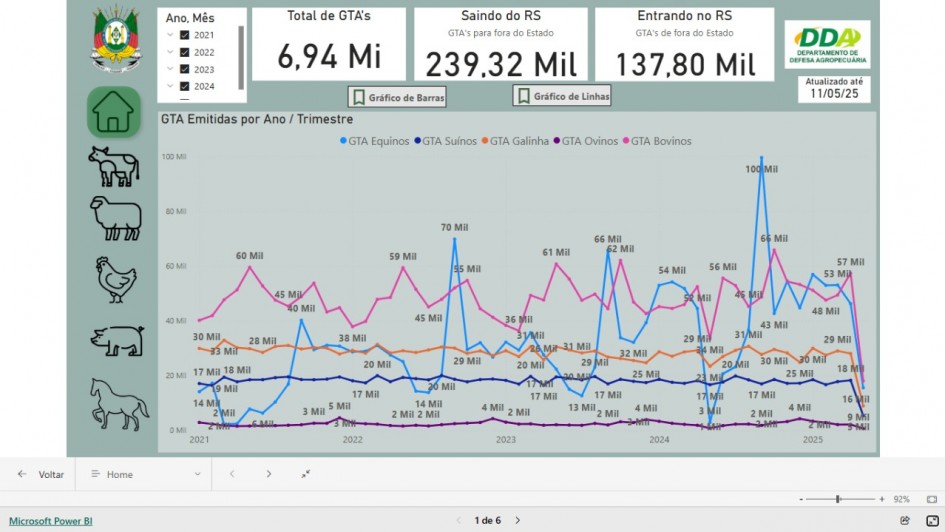Select the chicken (galinha) icon
The image size is (945, 532).
pos(115,280)
